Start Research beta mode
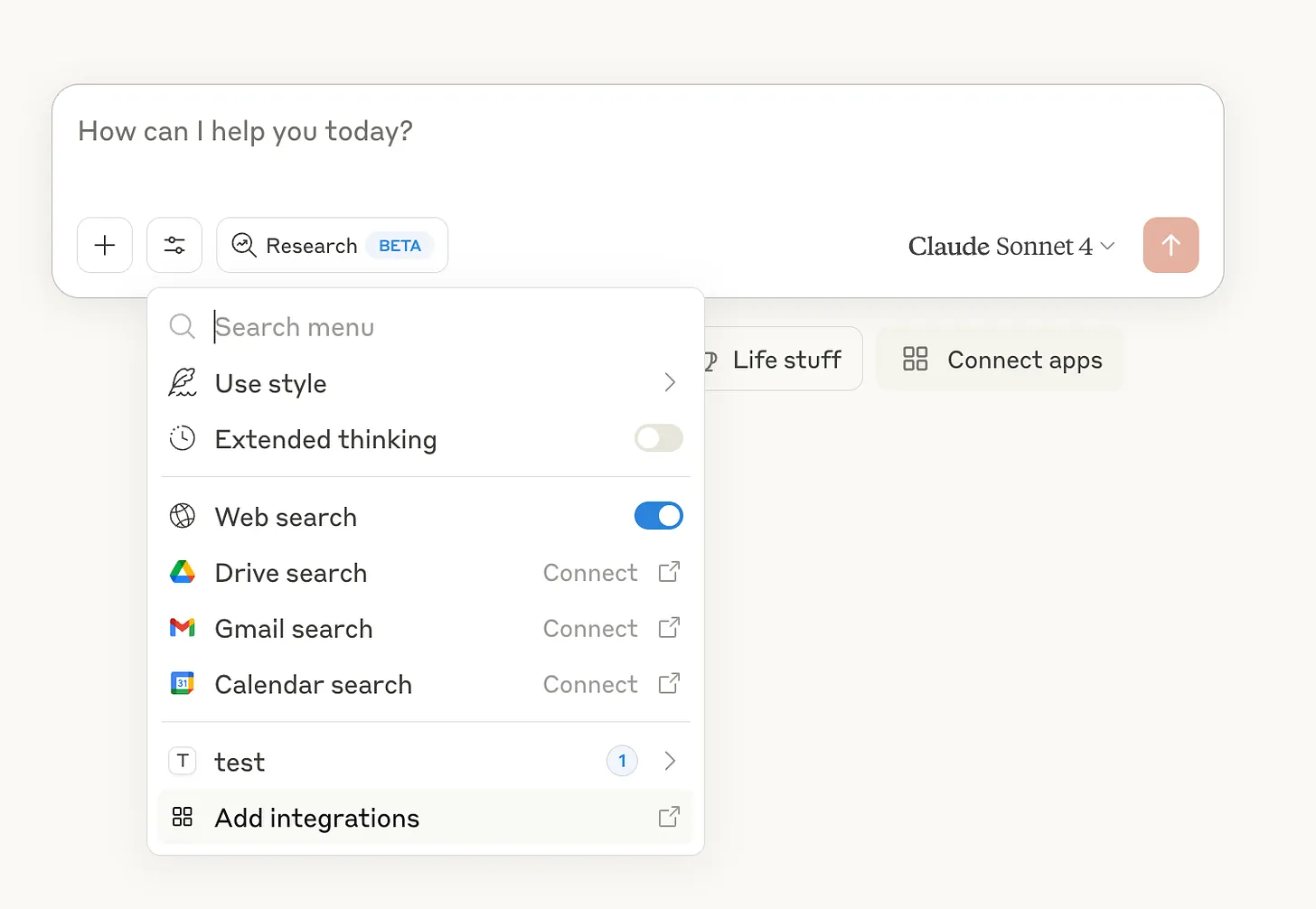The height and width of the screenshot is (909, 1316). coord(332,245)
